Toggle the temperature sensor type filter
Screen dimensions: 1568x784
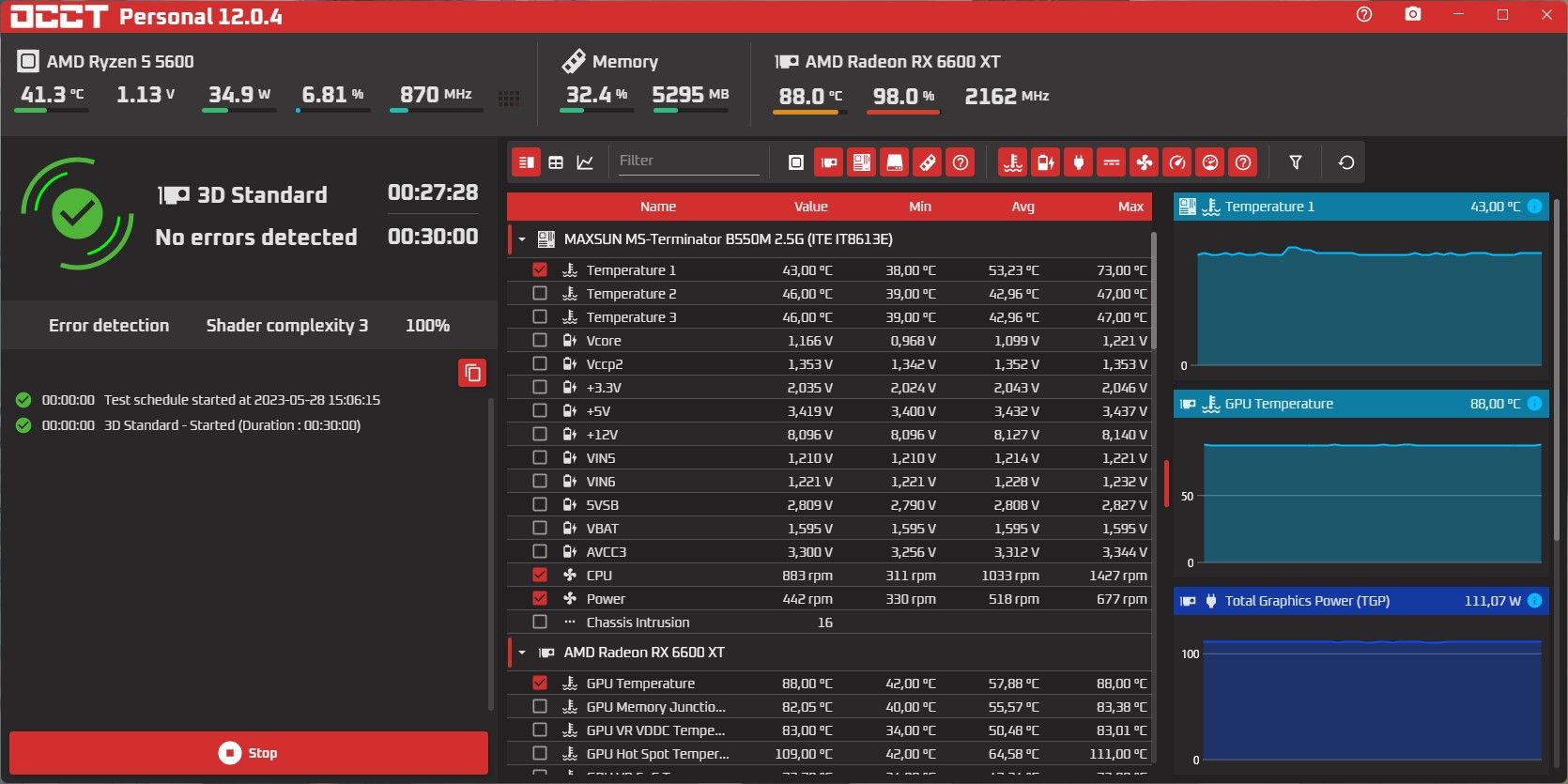coord(1013,162)
